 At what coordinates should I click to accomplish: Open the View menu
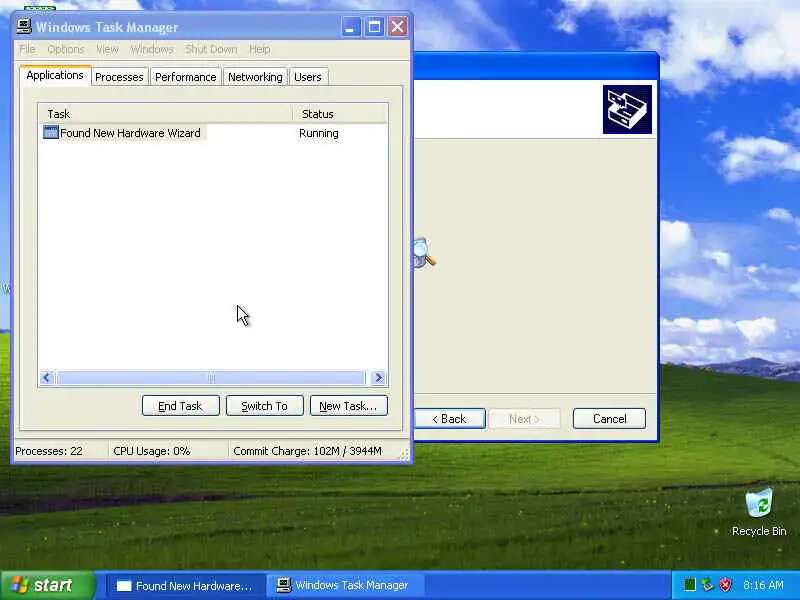click(x=107, y=49)
